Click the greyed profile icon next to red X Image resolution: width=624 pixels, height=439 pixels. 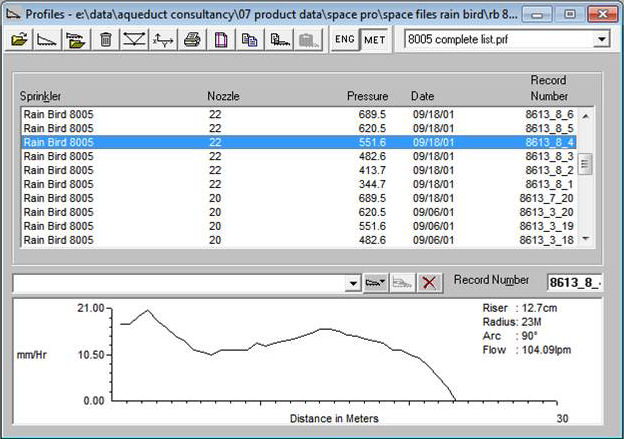(402, 283)
